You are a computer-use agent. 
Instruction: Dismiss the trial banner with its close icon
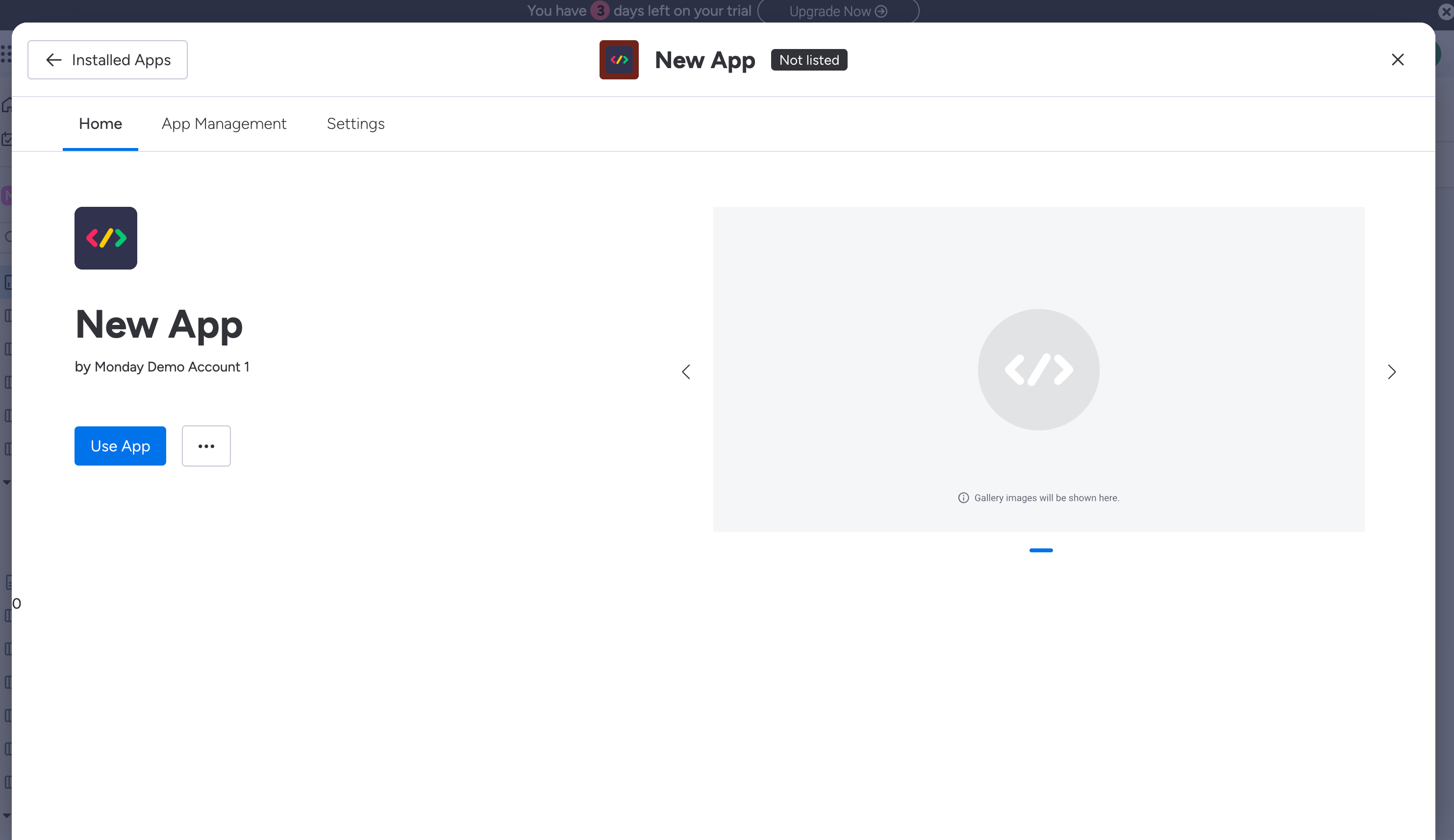1446,11
